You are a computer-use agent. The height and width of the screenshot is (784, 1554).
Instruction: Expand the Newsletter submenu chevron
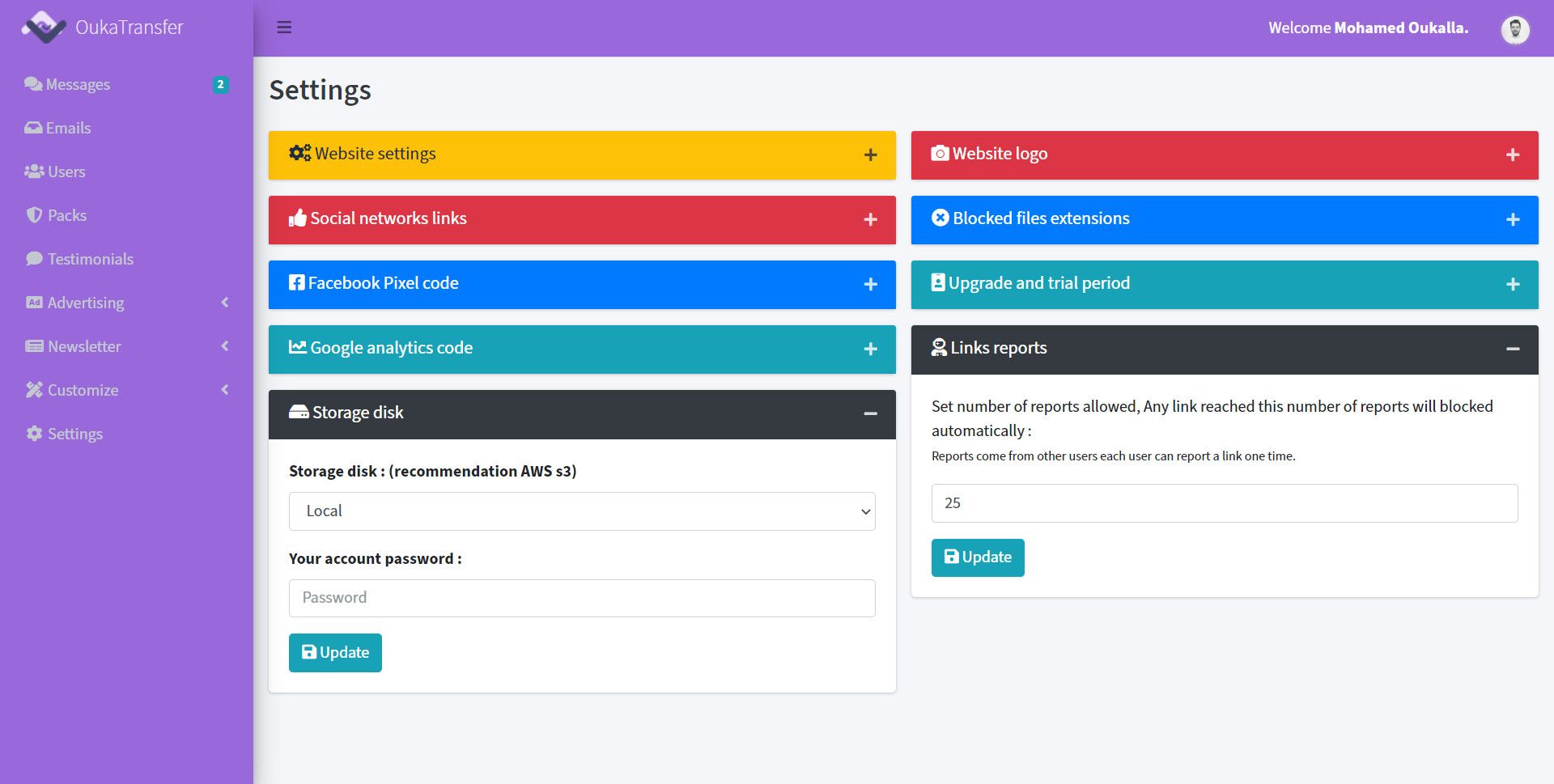225,346
